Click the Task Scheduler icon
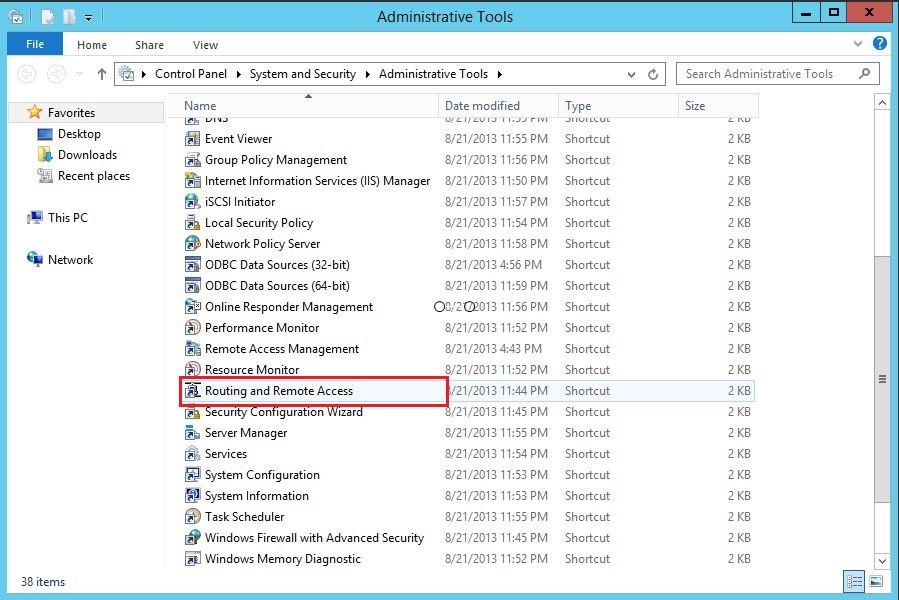This screenshot has height=600, width=899. pos(193,517)
